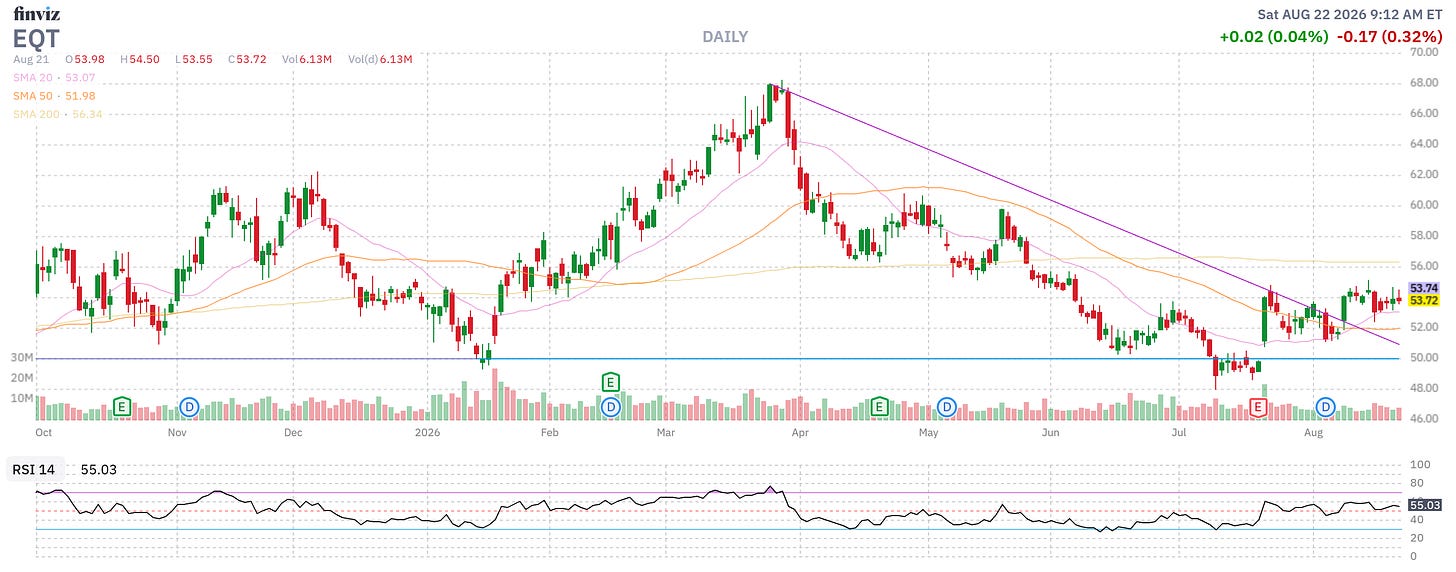Viewport: 1456px width, 572px height.
Task: Select the RSI 14 indicator label
Action: (36, 468)
